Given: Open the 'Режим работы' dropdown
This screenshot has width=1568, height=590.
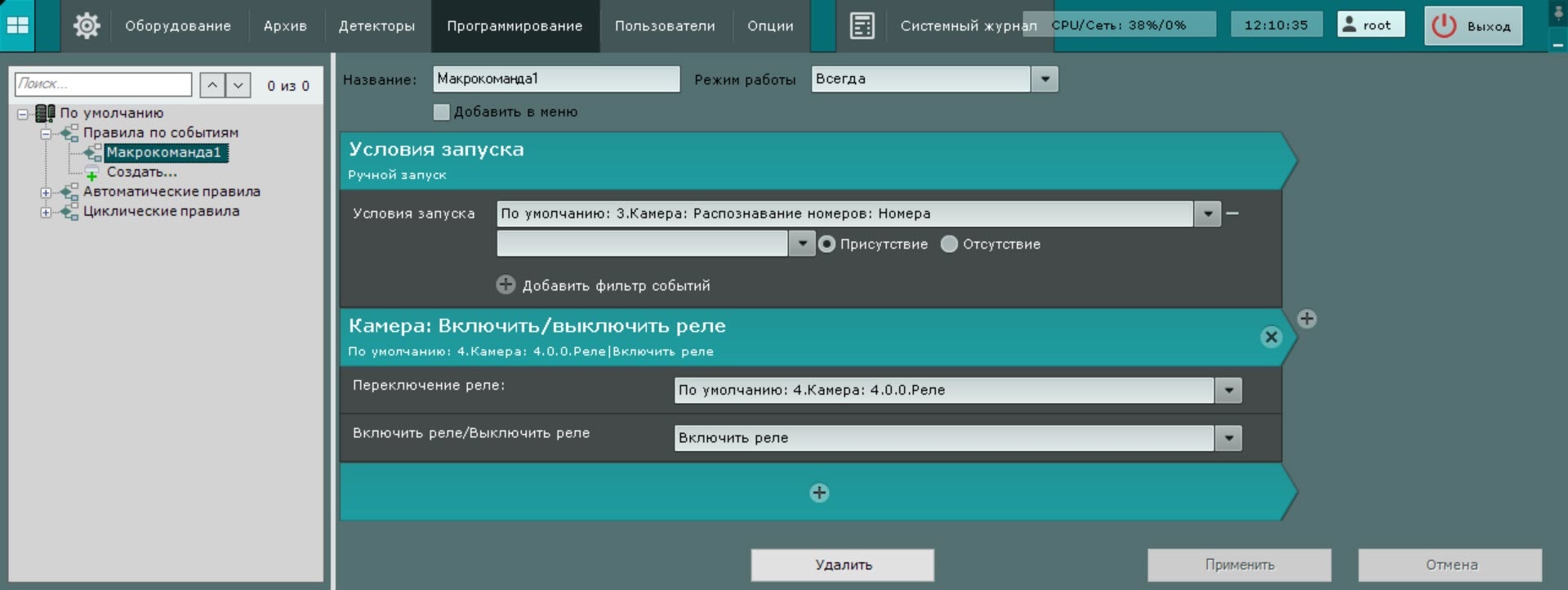Looking at the screenshot, I should (x=1045, y=79).
